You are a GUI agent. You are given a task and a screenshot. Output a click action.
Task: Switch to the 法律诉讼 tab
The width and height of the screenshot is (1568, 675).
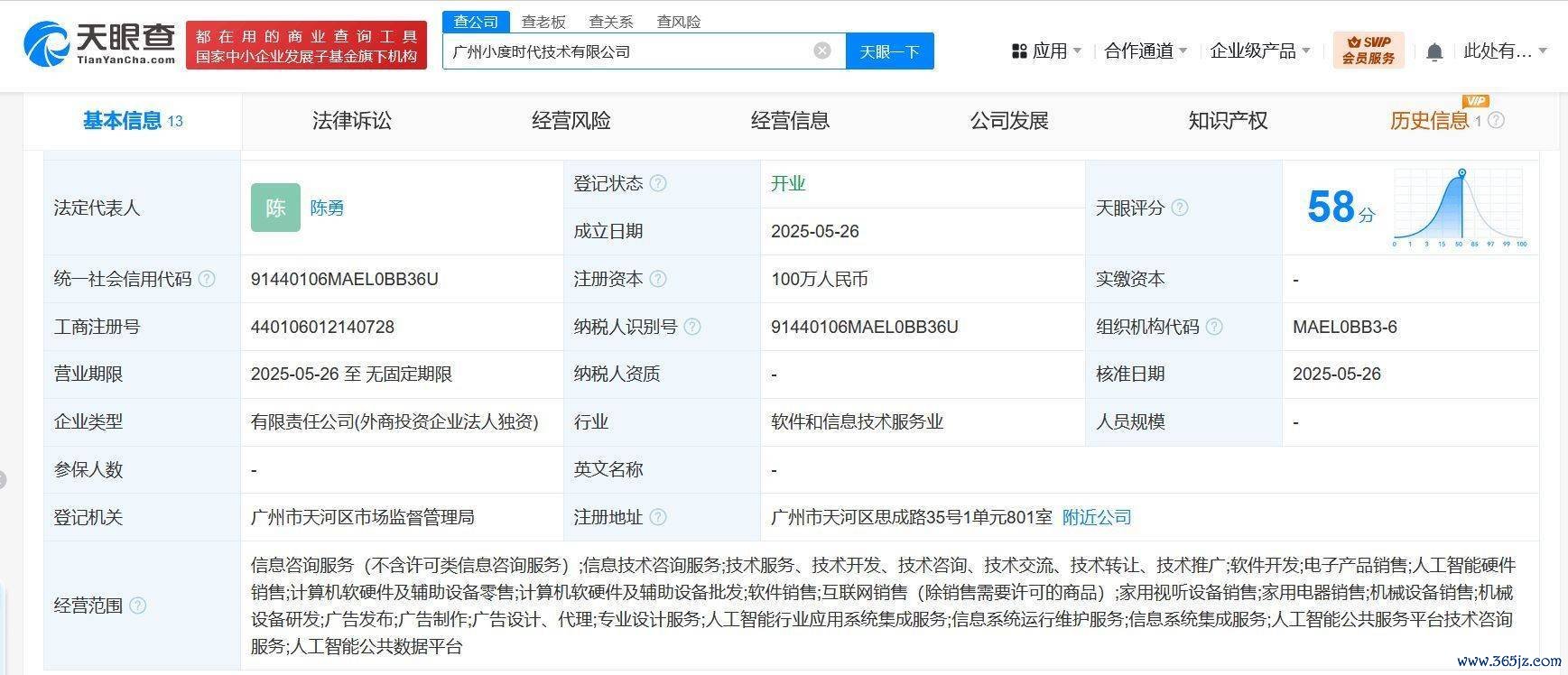[x=352, y=121]
